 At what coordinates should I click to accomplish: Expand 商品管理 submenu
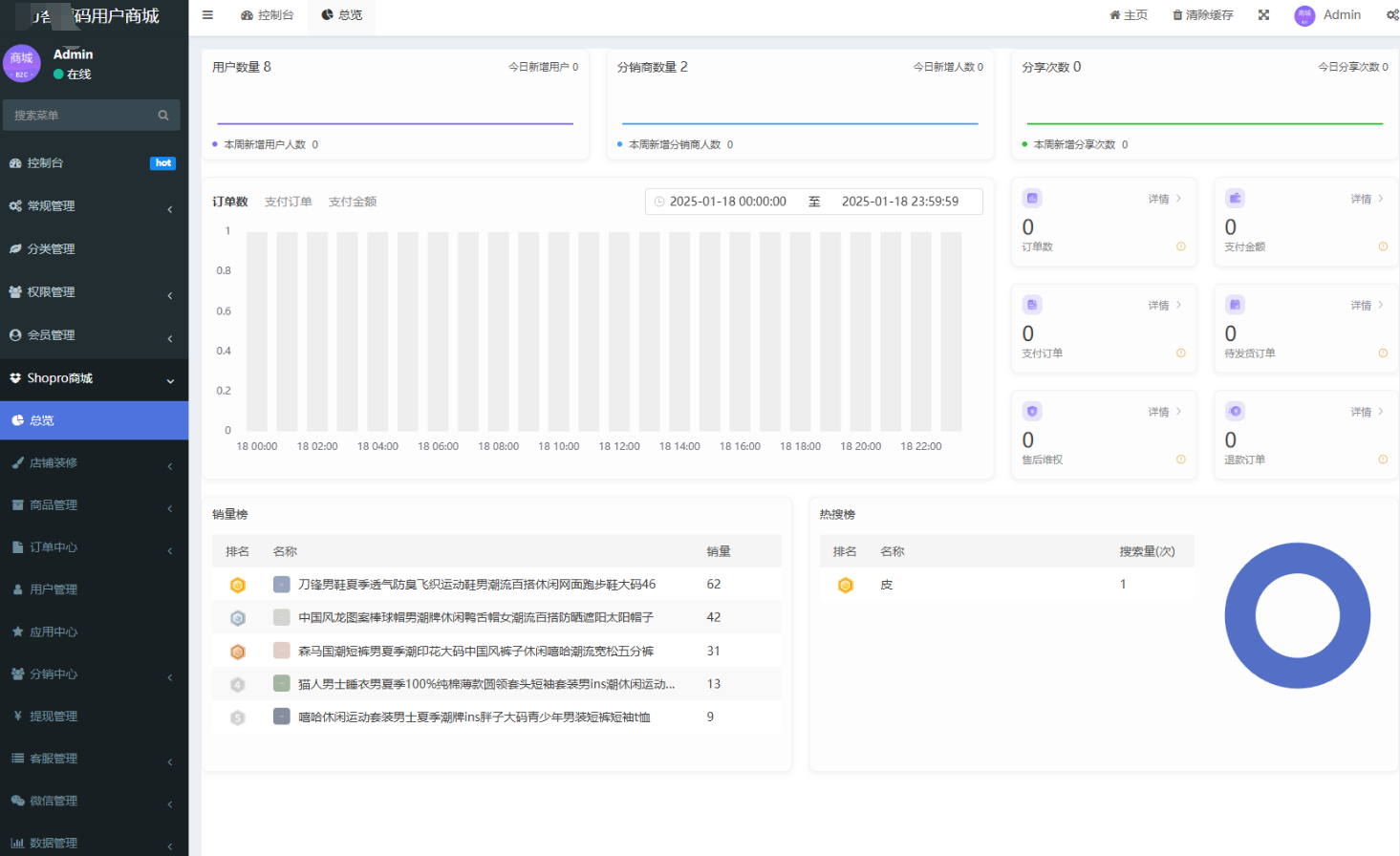[x=94, y=504]
